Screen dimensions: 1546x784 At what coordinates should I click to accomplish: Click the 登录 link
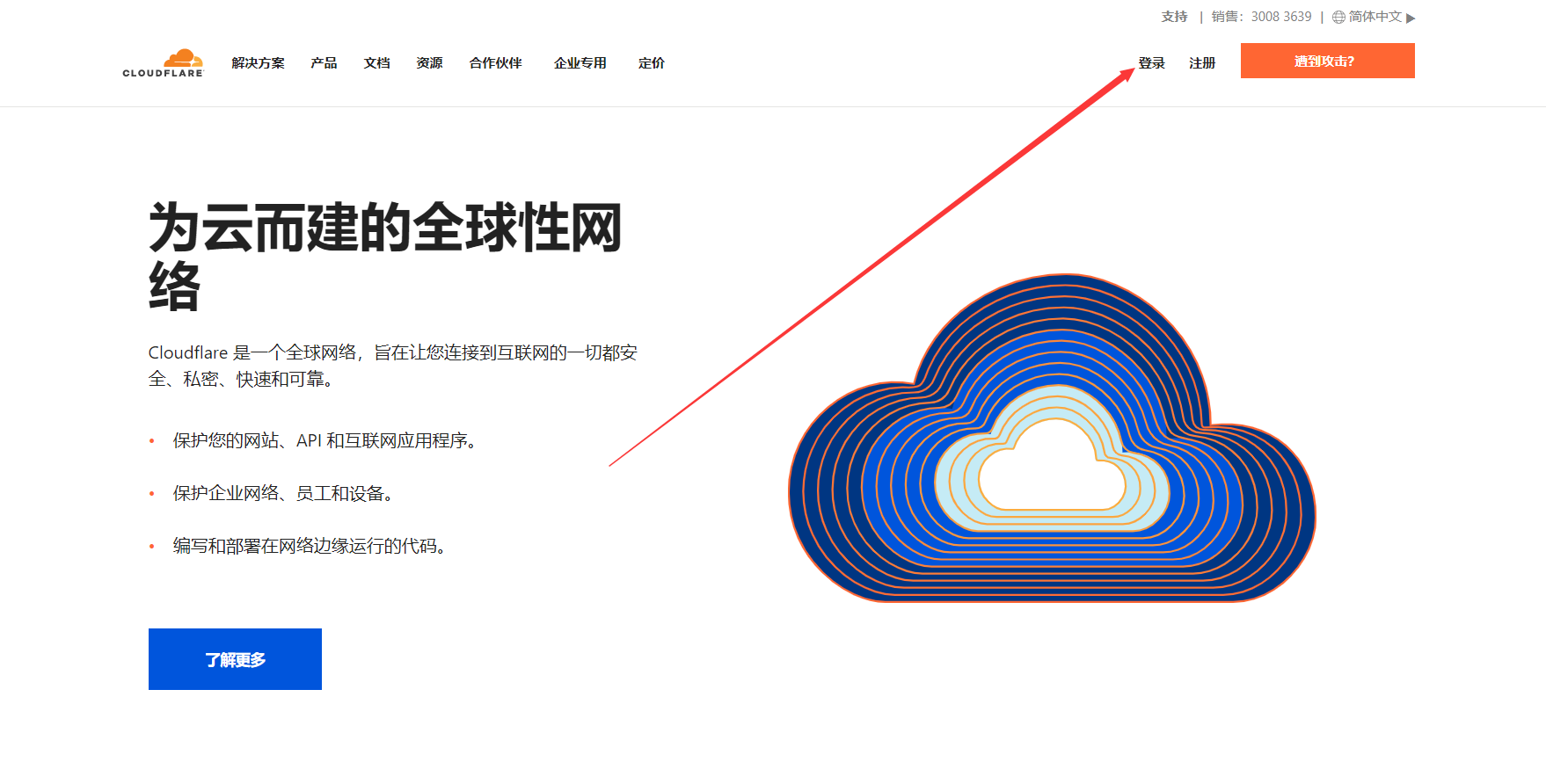1151,63
